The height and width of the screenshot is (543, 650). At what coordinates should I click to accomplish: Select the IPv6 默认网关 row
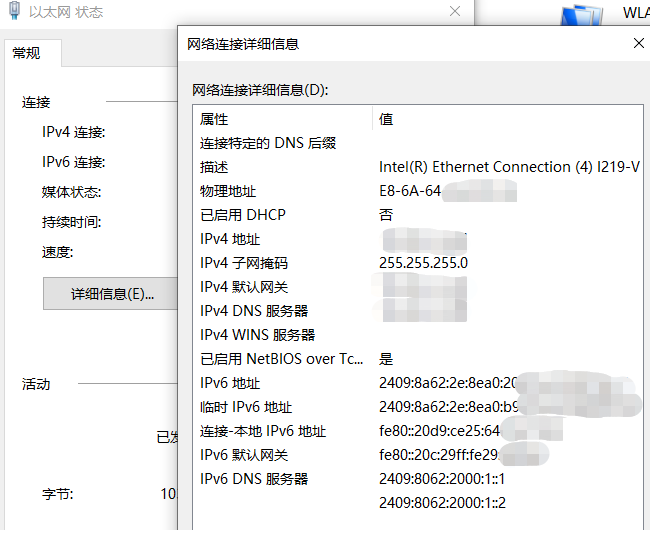pyautogui.click(x=244, y=455)
